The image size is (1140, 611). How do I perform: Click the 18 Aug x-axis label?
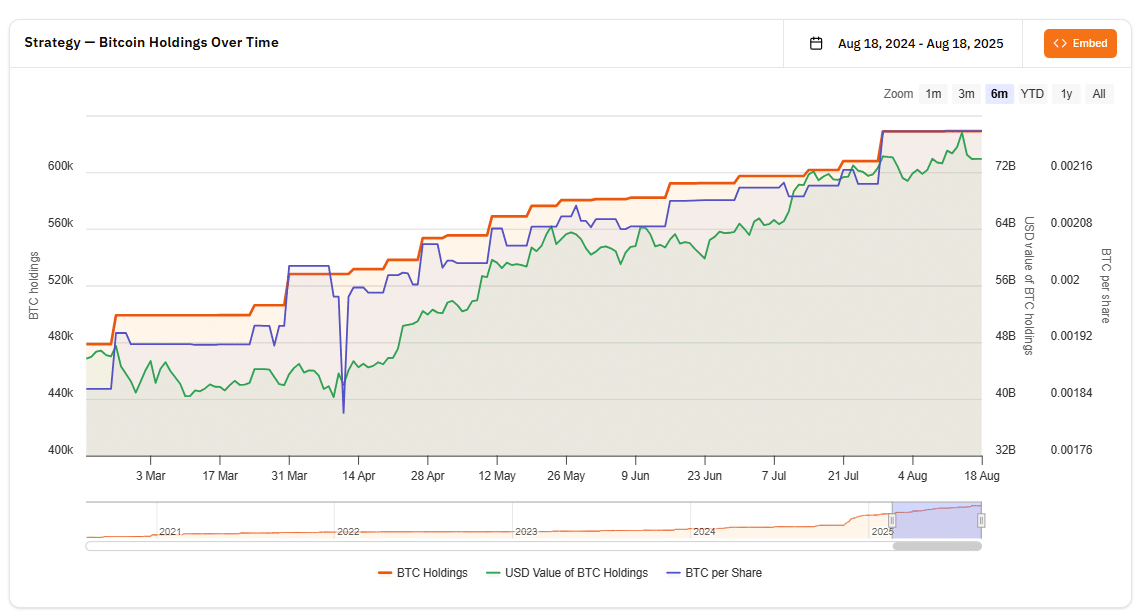point(982,476)
